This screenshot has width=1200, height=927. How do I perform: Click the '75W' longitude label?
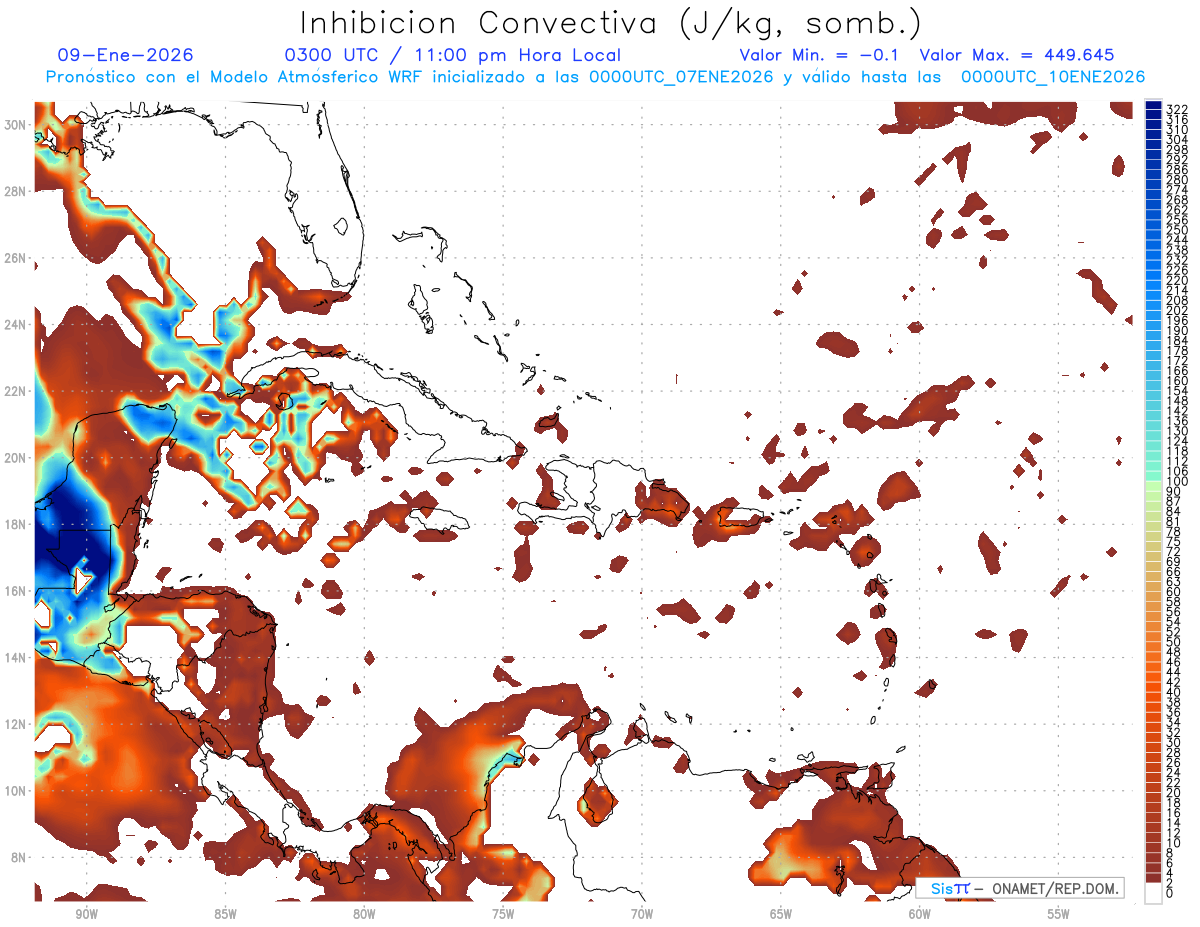pos(503,914)
